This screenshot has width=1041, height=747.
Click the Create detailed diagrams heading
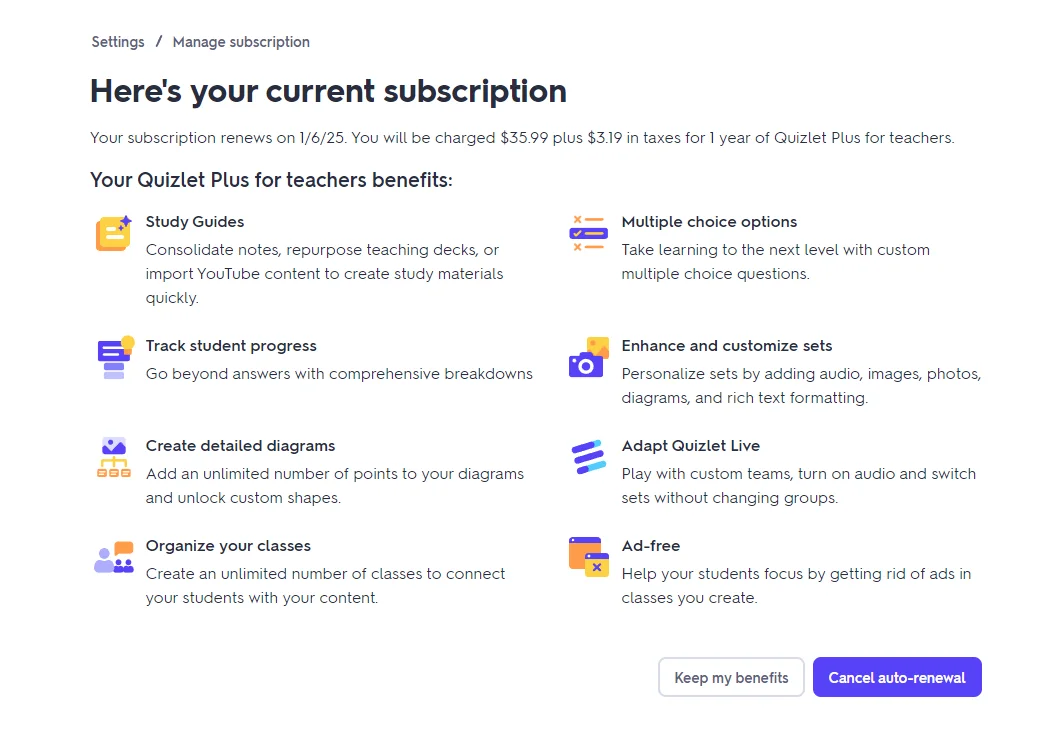pos(240,446)
